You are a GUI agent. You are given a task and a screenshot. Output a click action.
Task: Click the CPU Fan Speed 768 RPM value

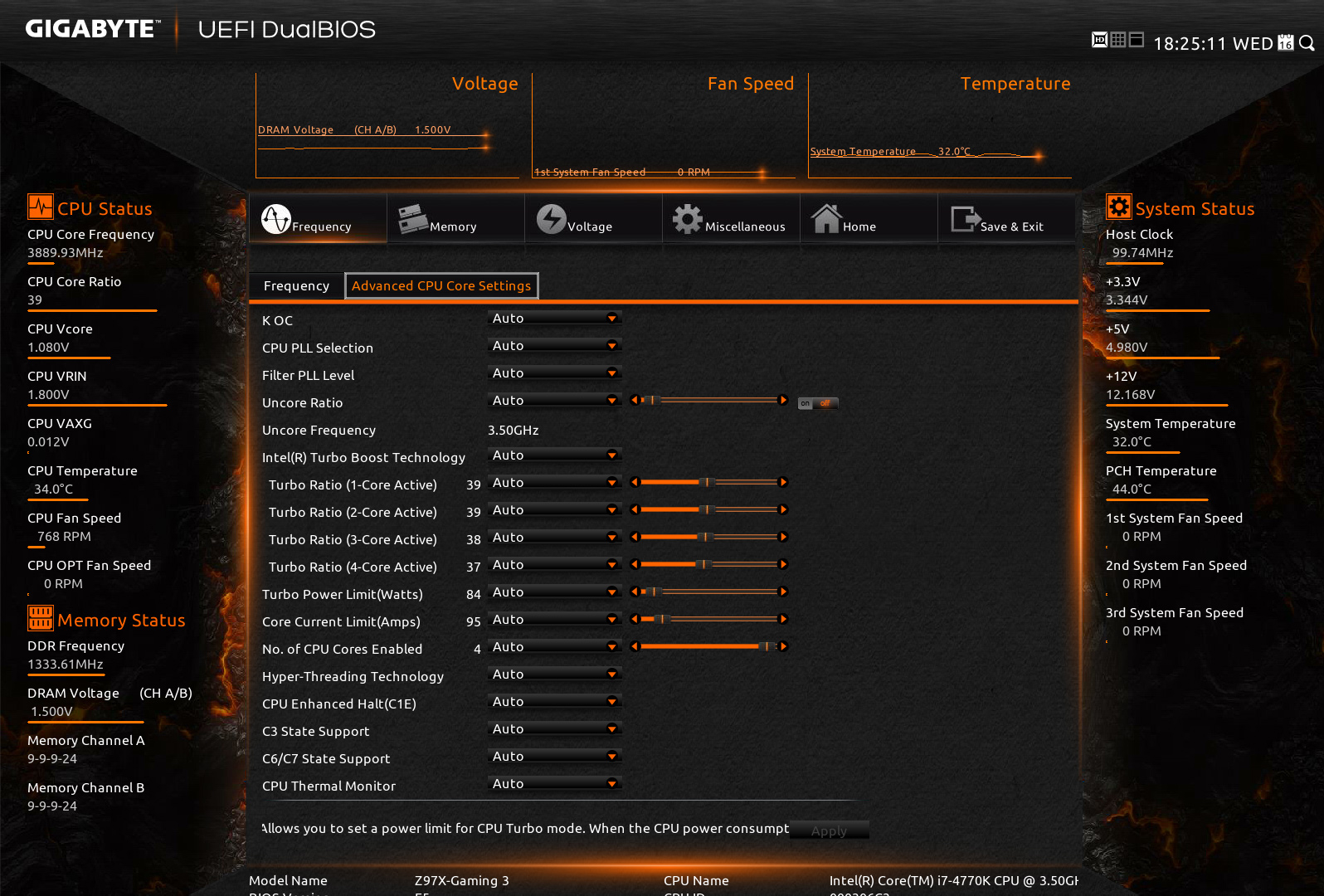64,536
